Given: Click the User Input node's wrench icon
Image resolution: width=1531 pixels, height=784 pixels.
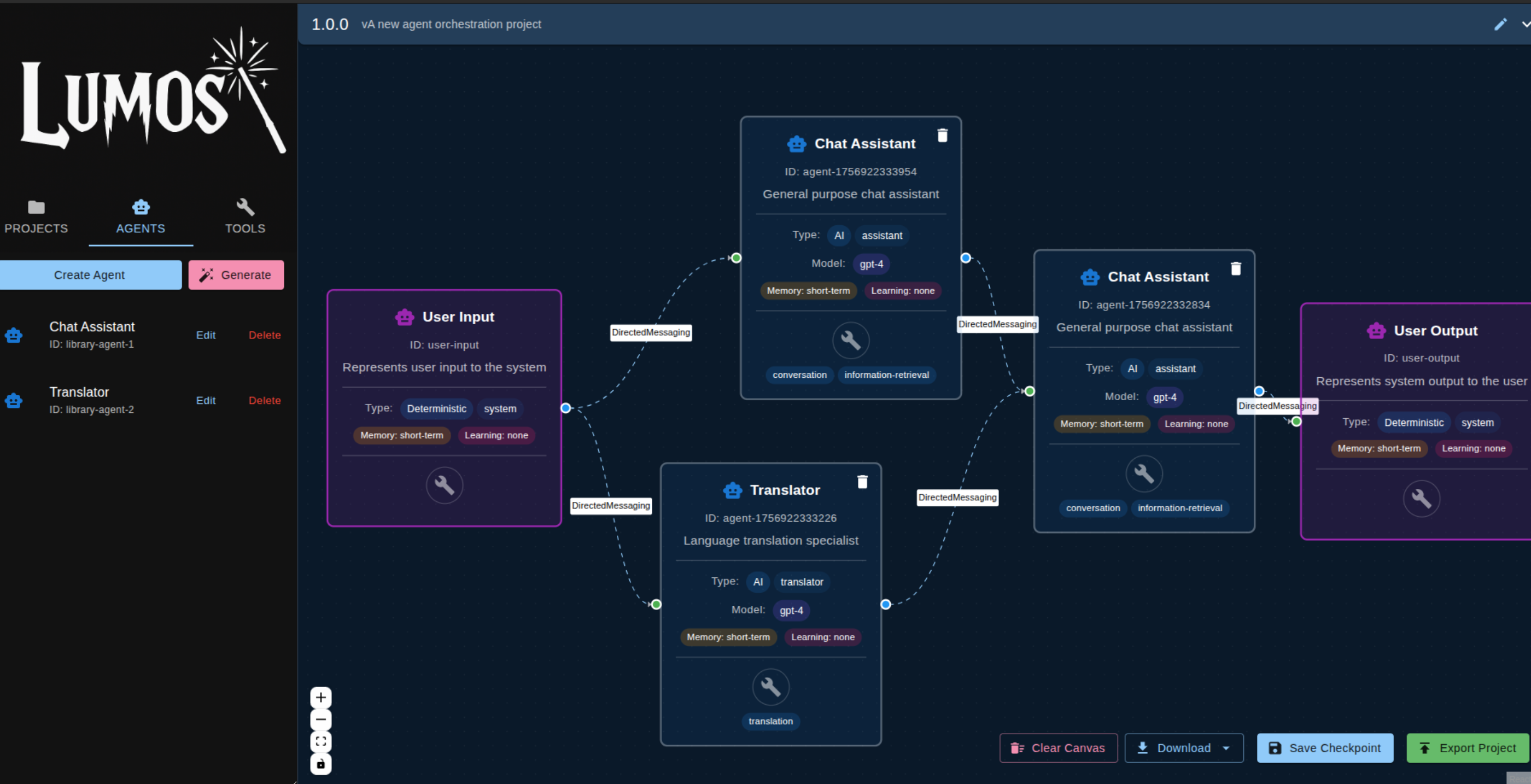Looking at the screenshot, I should pyautogui.click(x=444, y=485).
